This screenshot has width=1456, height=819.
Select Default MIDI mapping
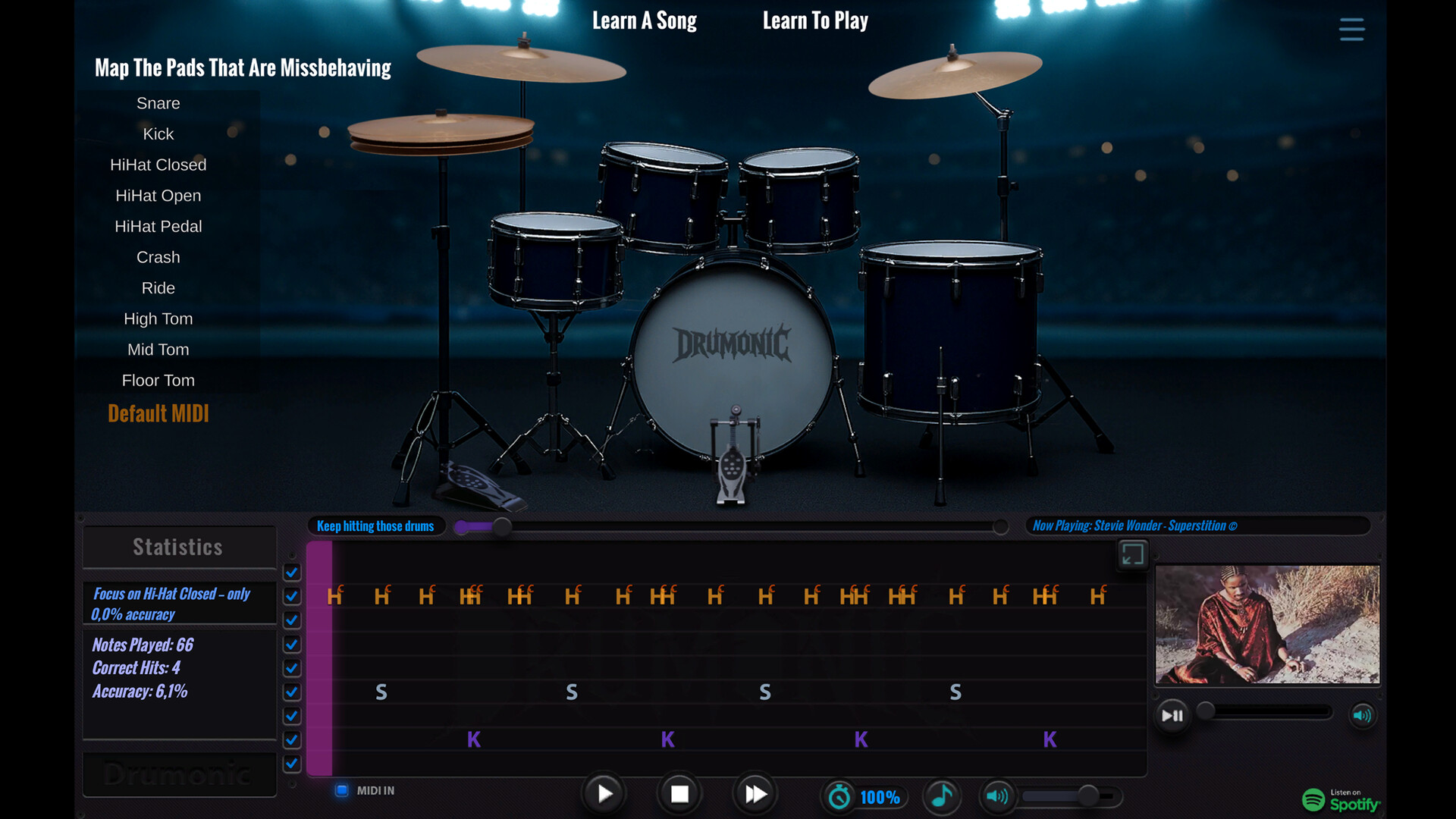[158, 413]
